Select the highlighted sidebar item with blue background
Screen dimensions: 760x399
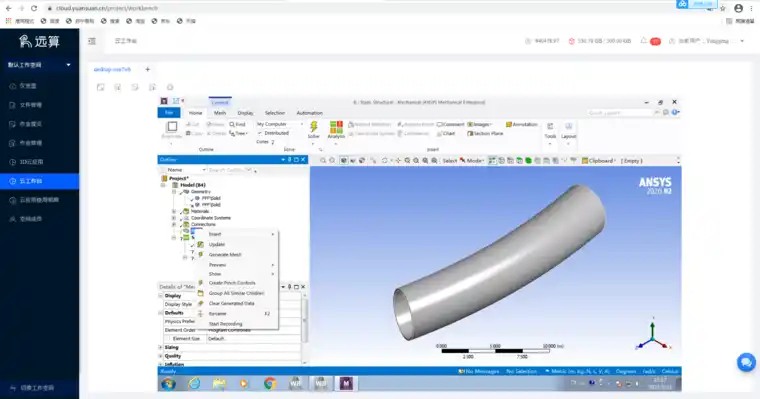[x=39, y=181]
